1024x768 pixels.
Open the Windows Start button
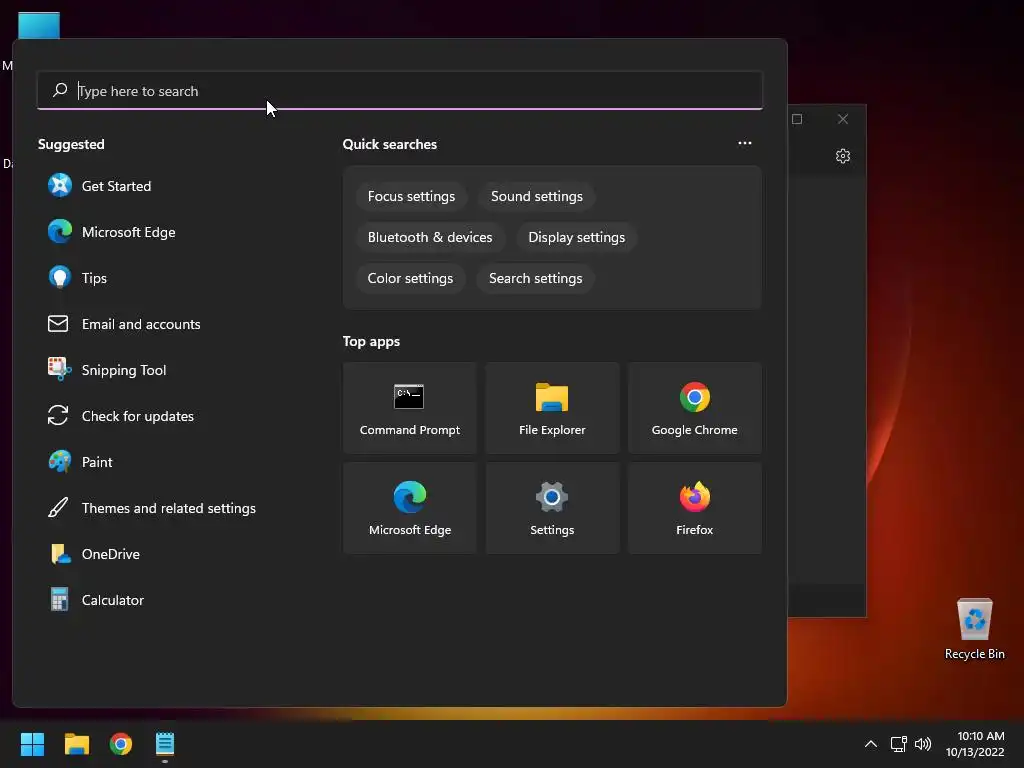coord(32,744)
